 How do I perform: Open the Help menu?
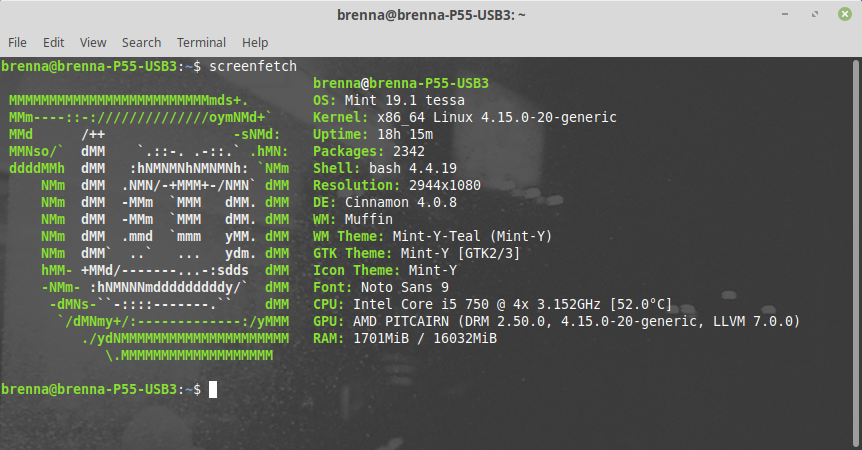tap(255, 43)
